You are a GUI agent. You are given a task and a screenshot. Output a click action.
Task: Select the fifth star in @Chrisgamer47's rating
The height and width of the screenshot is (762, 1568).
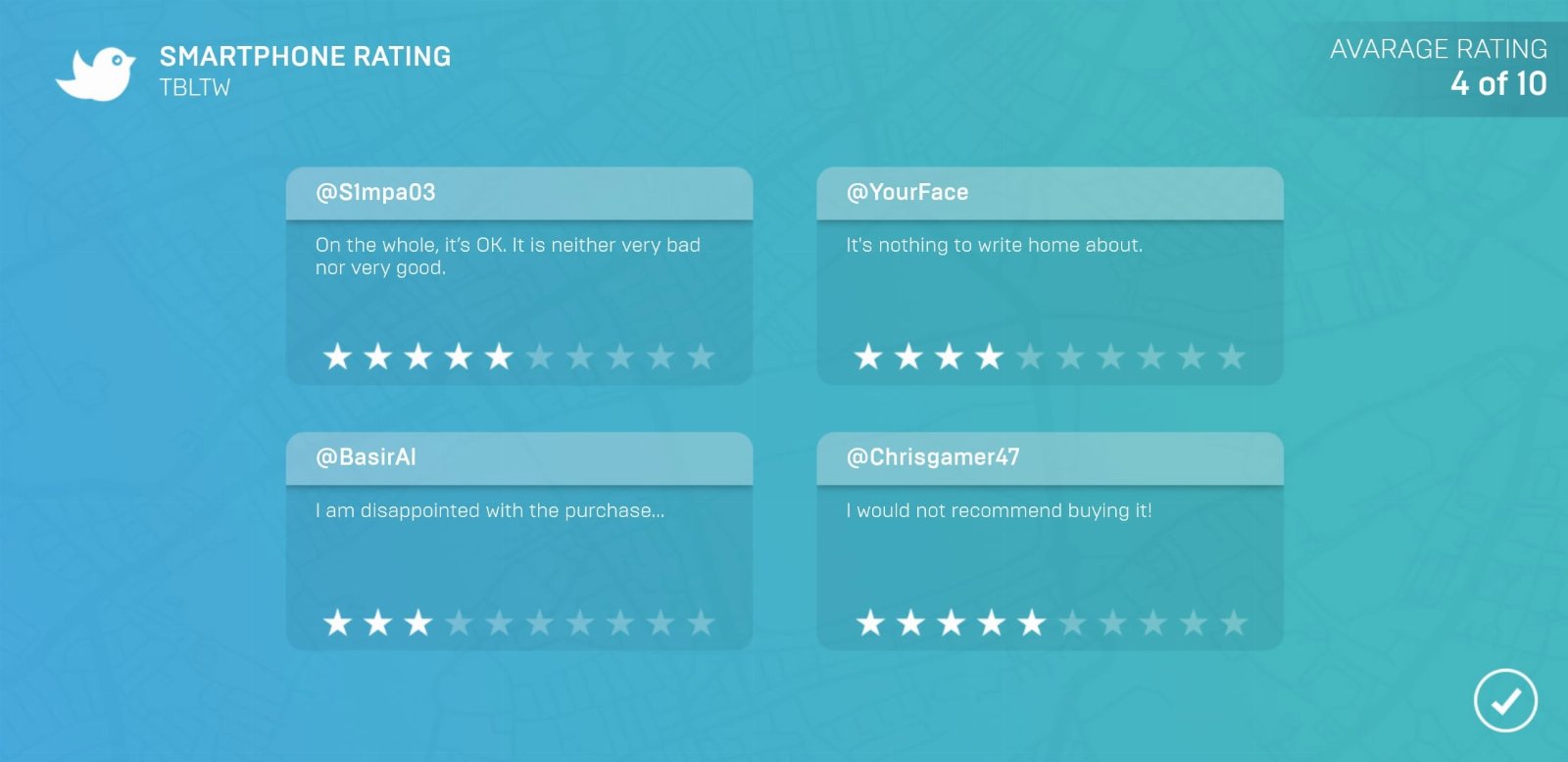point(1032,622)
